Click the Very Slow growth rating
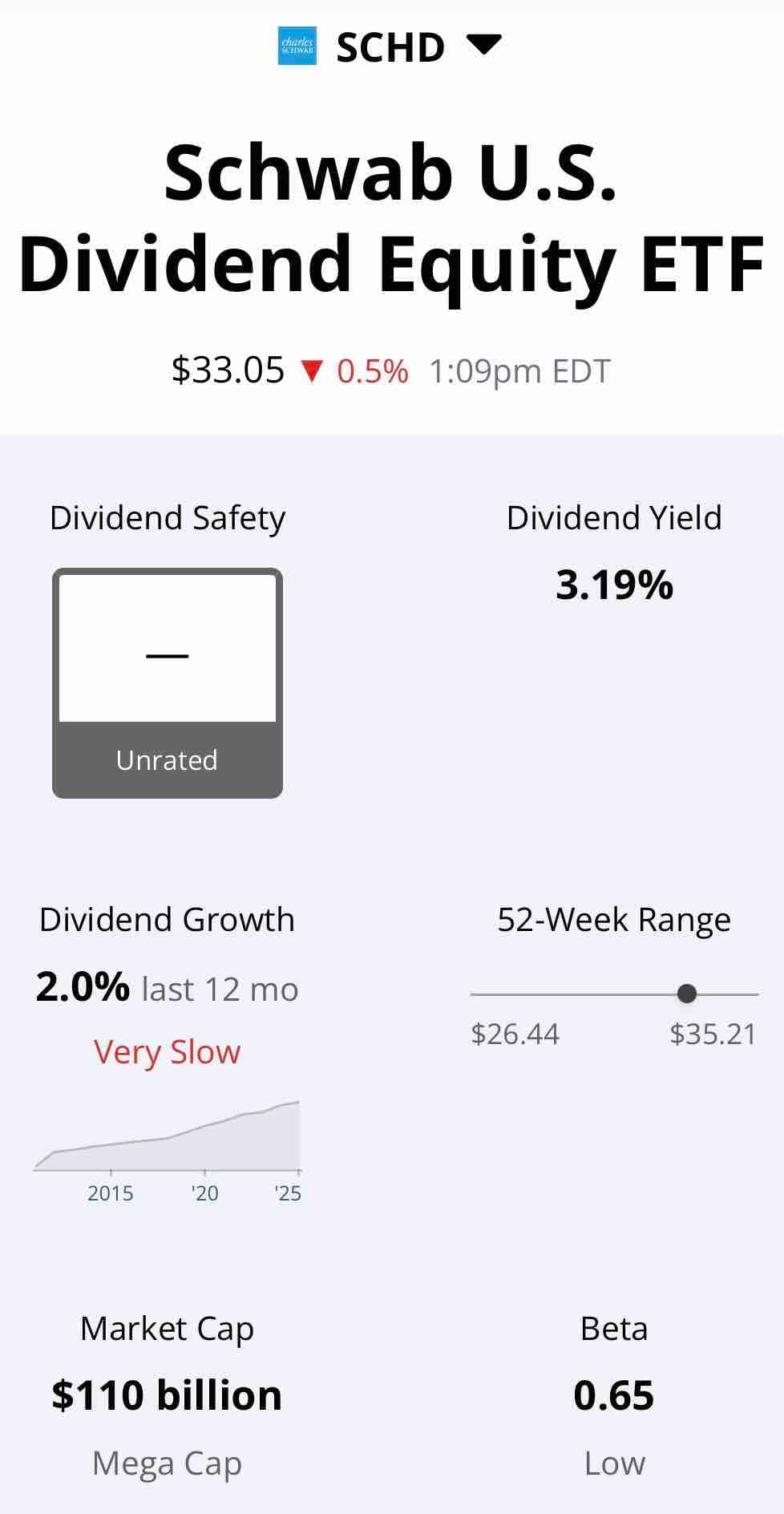The height and width of the screenshot is (1514, 784). [x=168, y=1051]
